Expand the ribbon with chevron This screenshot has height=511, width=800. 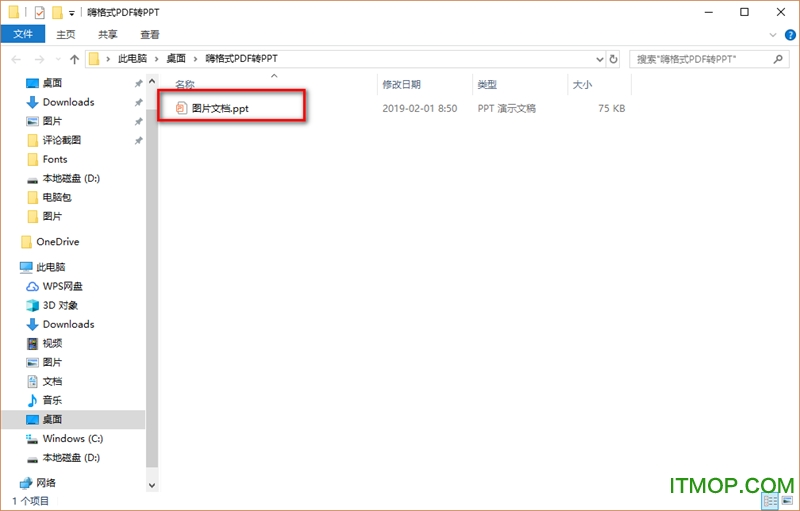click(x=772, y=35)
